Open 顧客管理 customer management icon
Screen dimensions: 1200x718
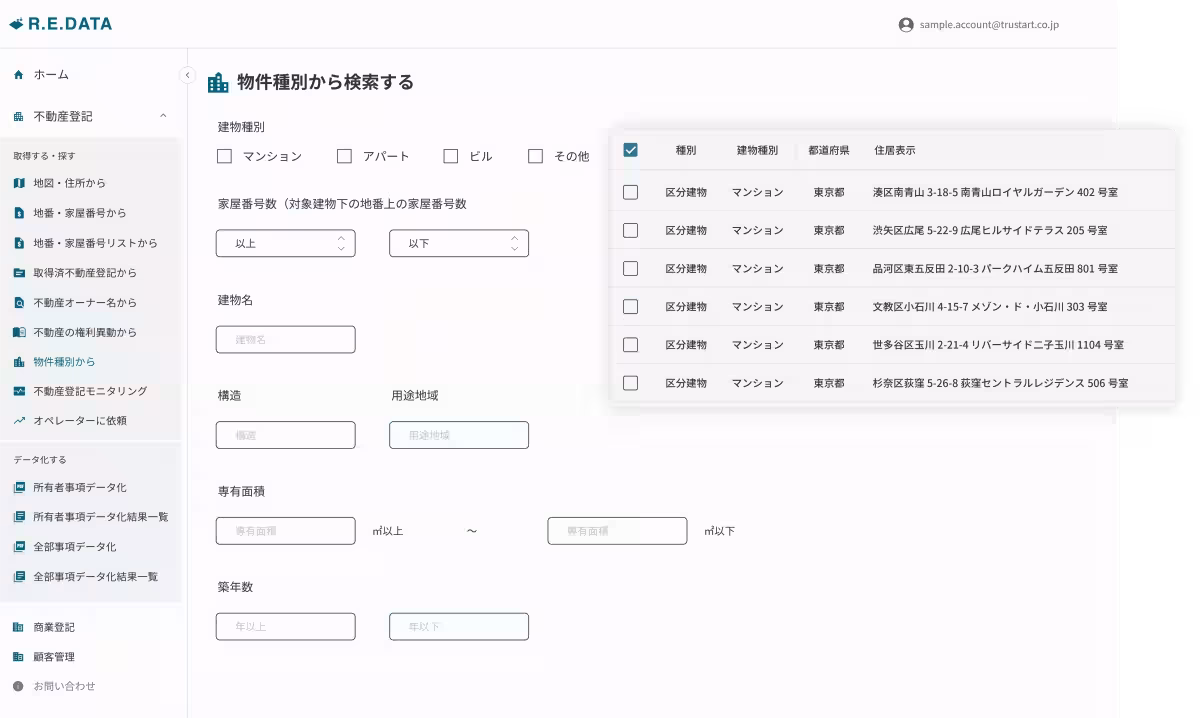17,657
